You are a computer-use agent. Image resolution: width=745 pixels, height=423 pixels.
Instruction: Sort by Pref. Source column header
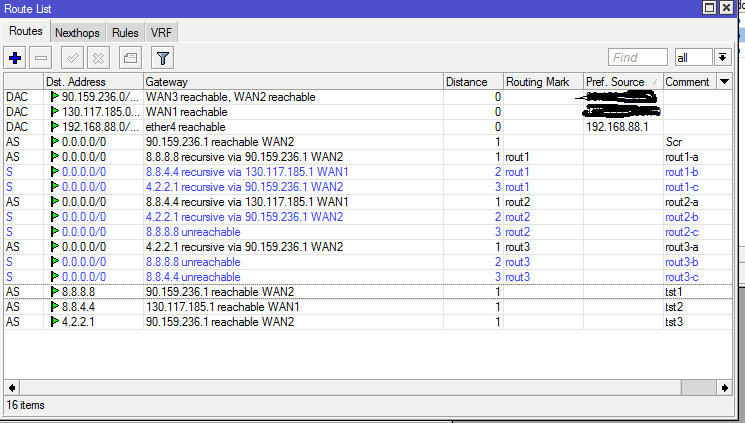pyautogui.click(x=623, y=82)
